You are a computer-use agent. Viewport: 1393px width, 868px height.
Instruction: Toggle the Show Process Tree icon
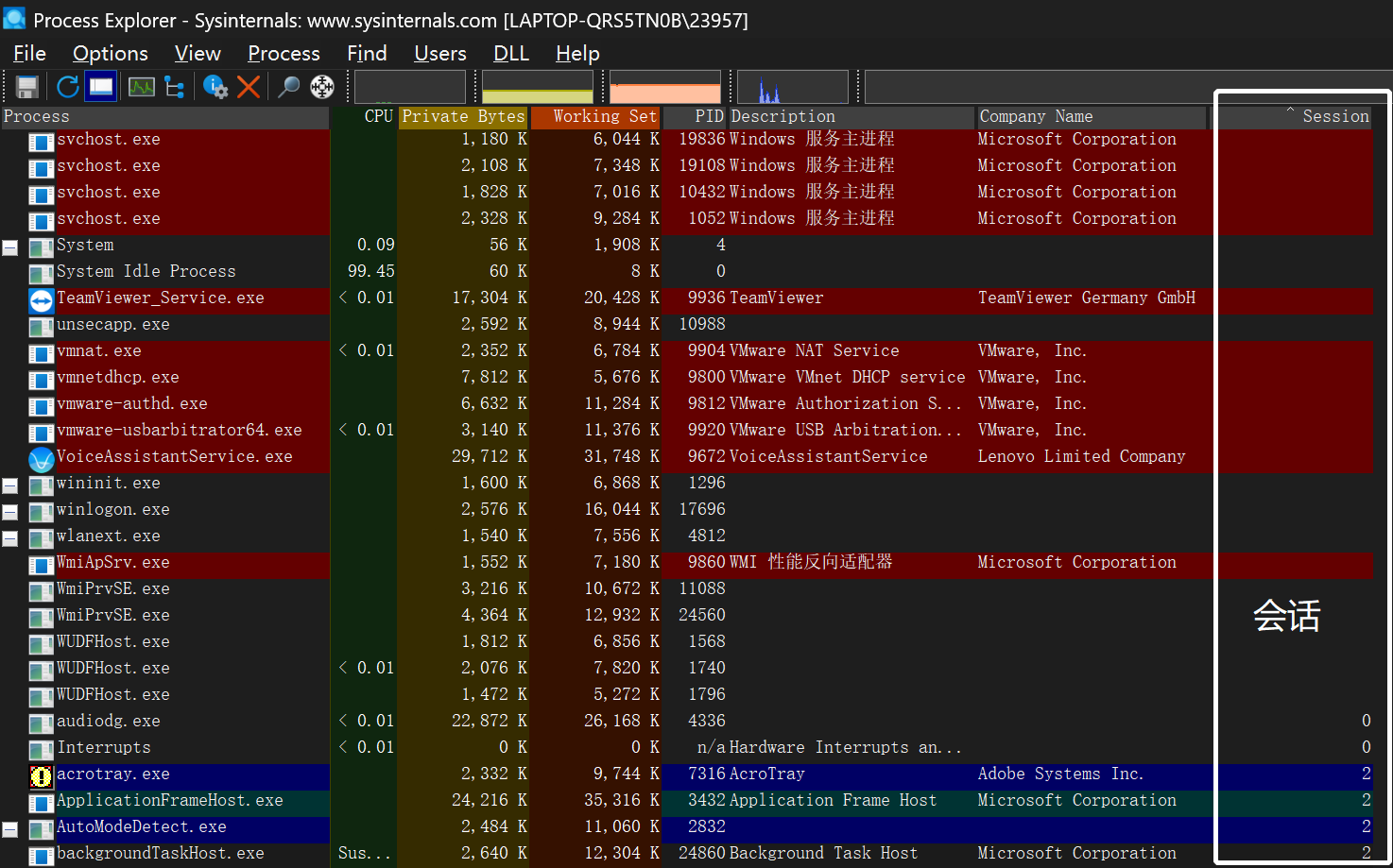point(175,87)
